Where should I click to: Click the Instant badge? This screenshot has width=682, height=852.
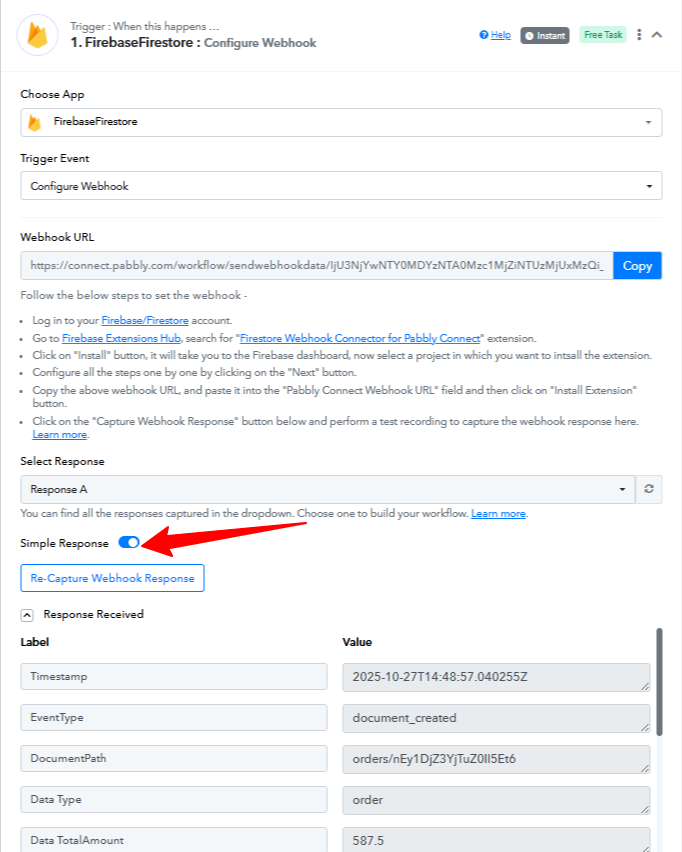545,35
